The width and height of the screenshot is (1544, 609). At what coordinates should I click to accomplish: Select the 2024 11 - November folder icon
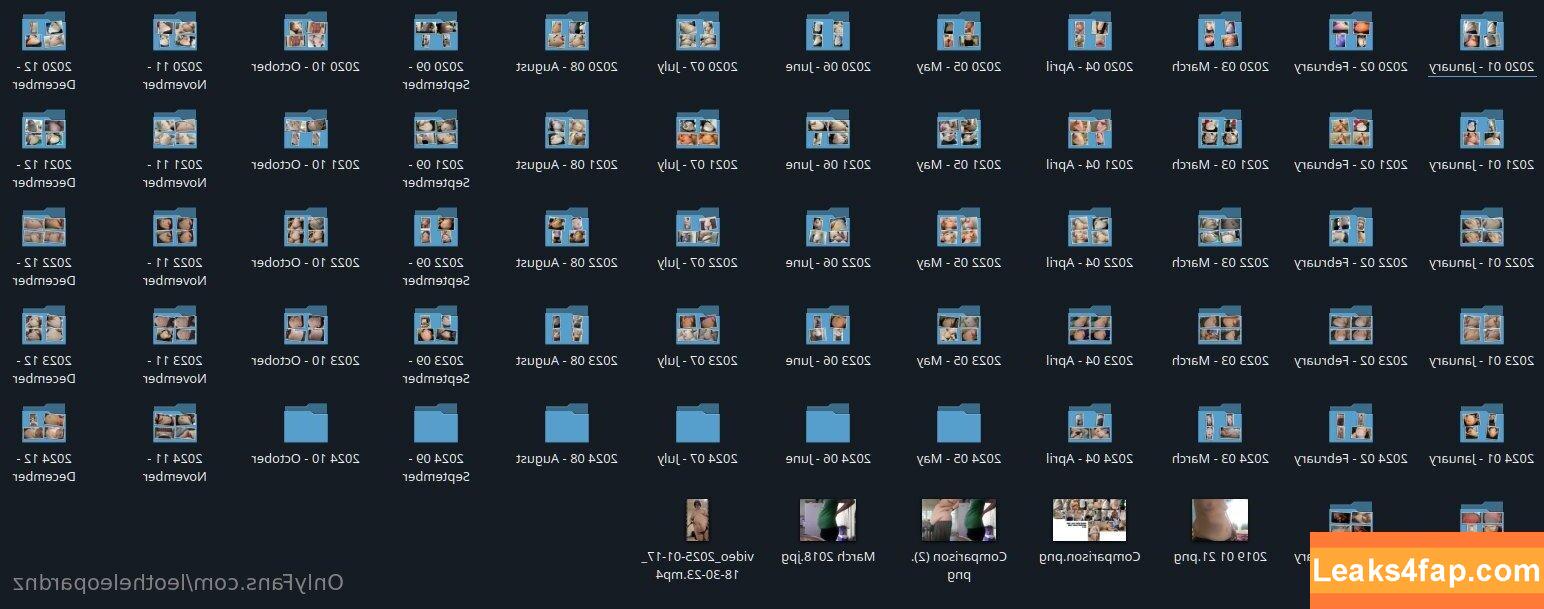pyautogui.click(x=175, y=424)
